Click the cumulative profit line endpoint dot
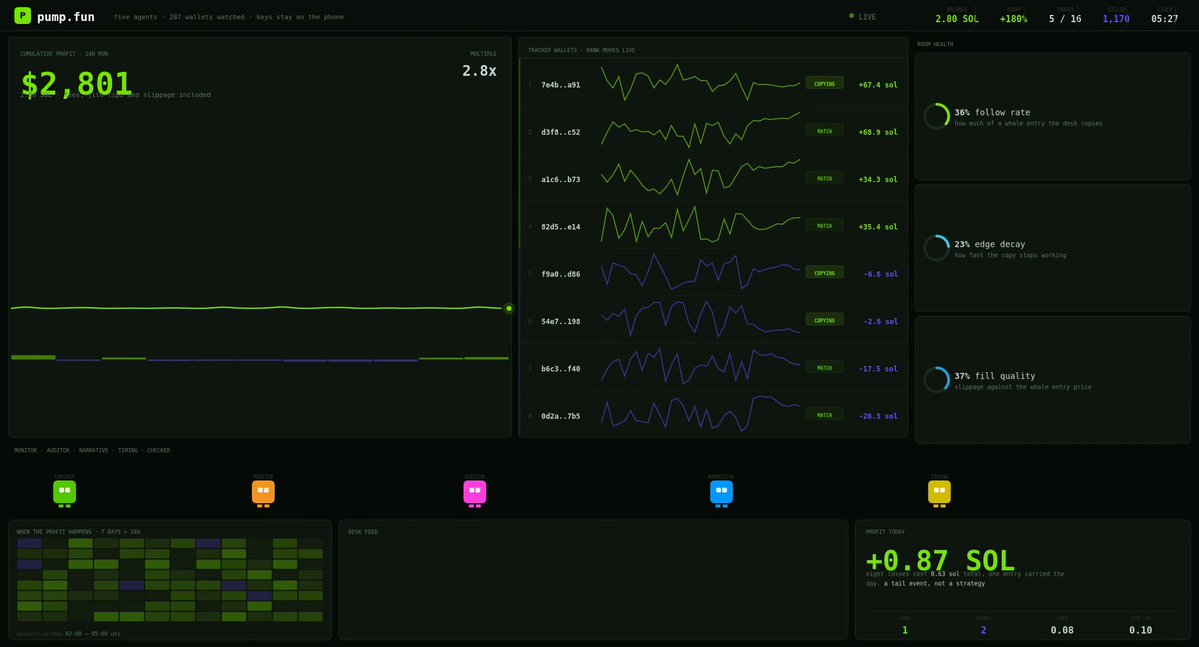This screenshot has width=1199, height=647. [509, 308]
